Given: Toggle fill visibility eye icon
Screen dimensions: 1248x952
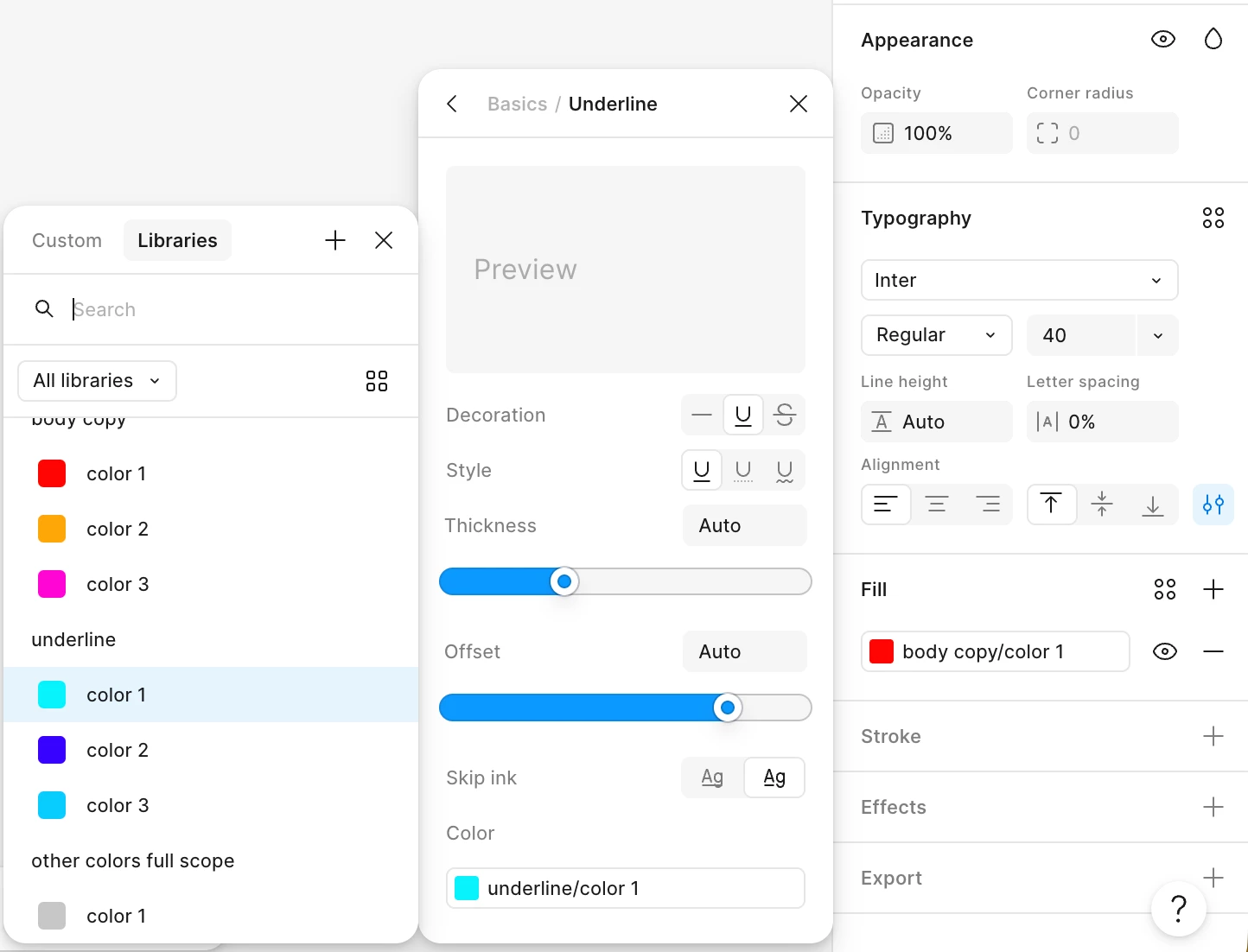Looking at the screenshot, I should point(1165,651).
